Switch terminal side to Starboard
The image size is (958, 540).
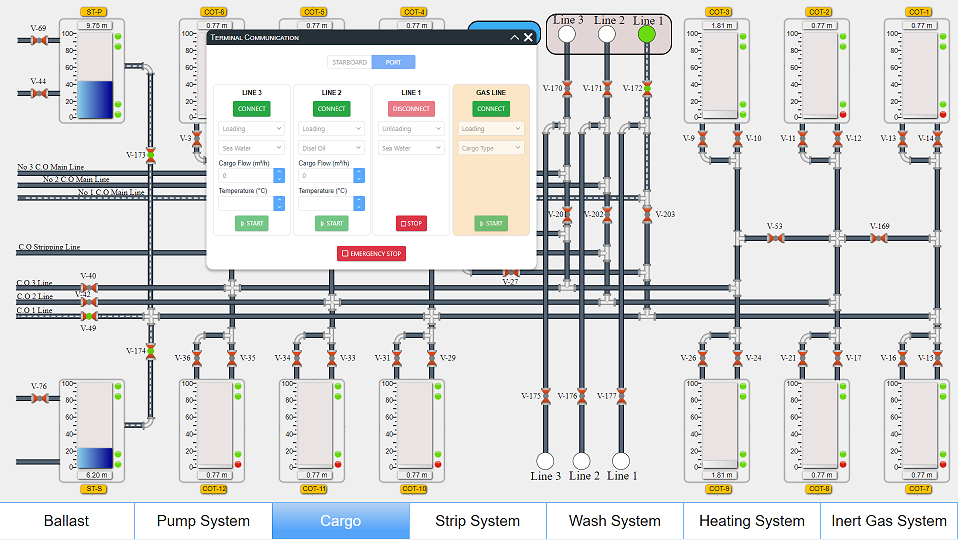click(x=349, y=62)
